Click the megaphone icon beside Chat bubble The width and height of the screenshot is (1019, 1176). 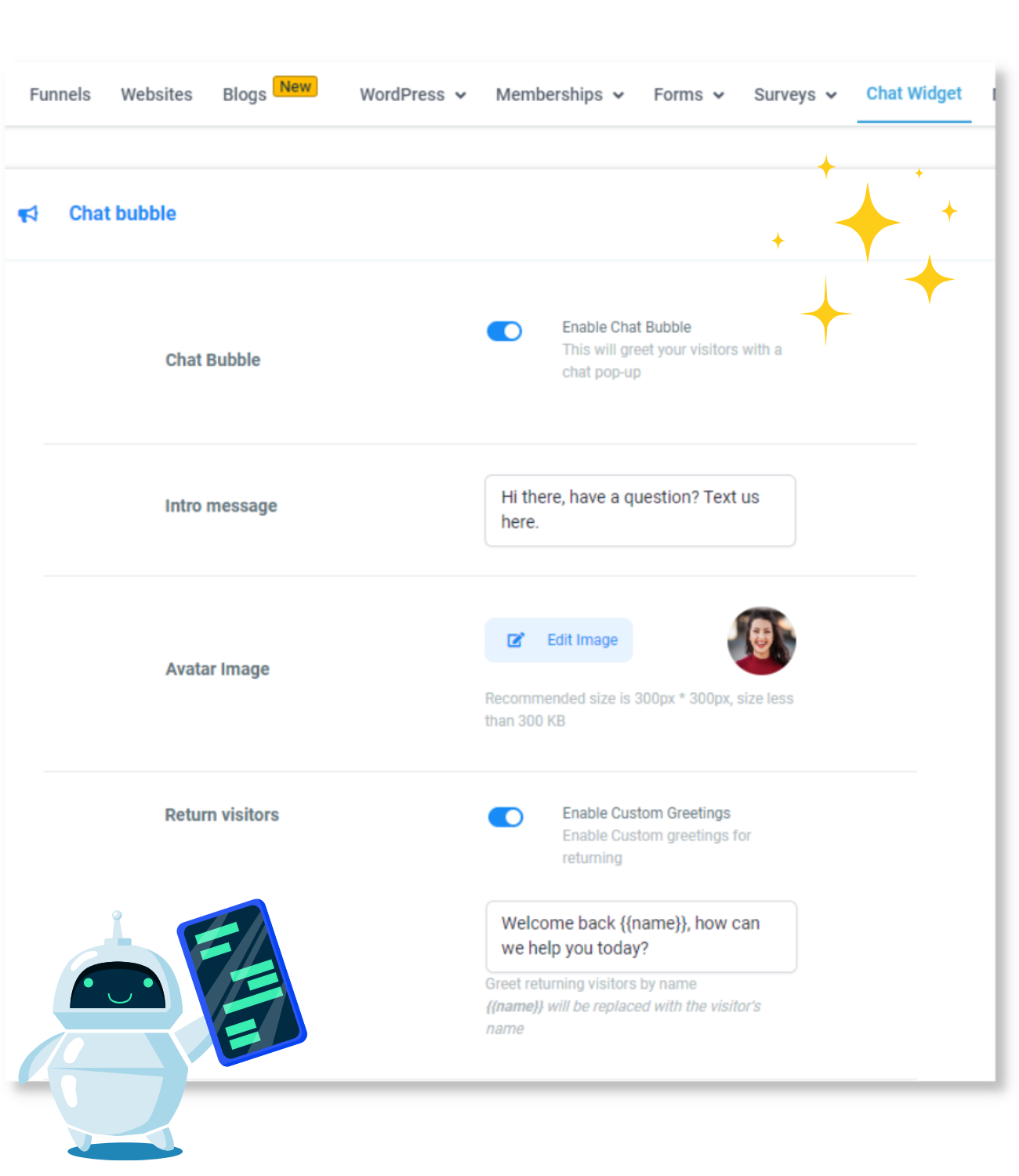[28, 214]
